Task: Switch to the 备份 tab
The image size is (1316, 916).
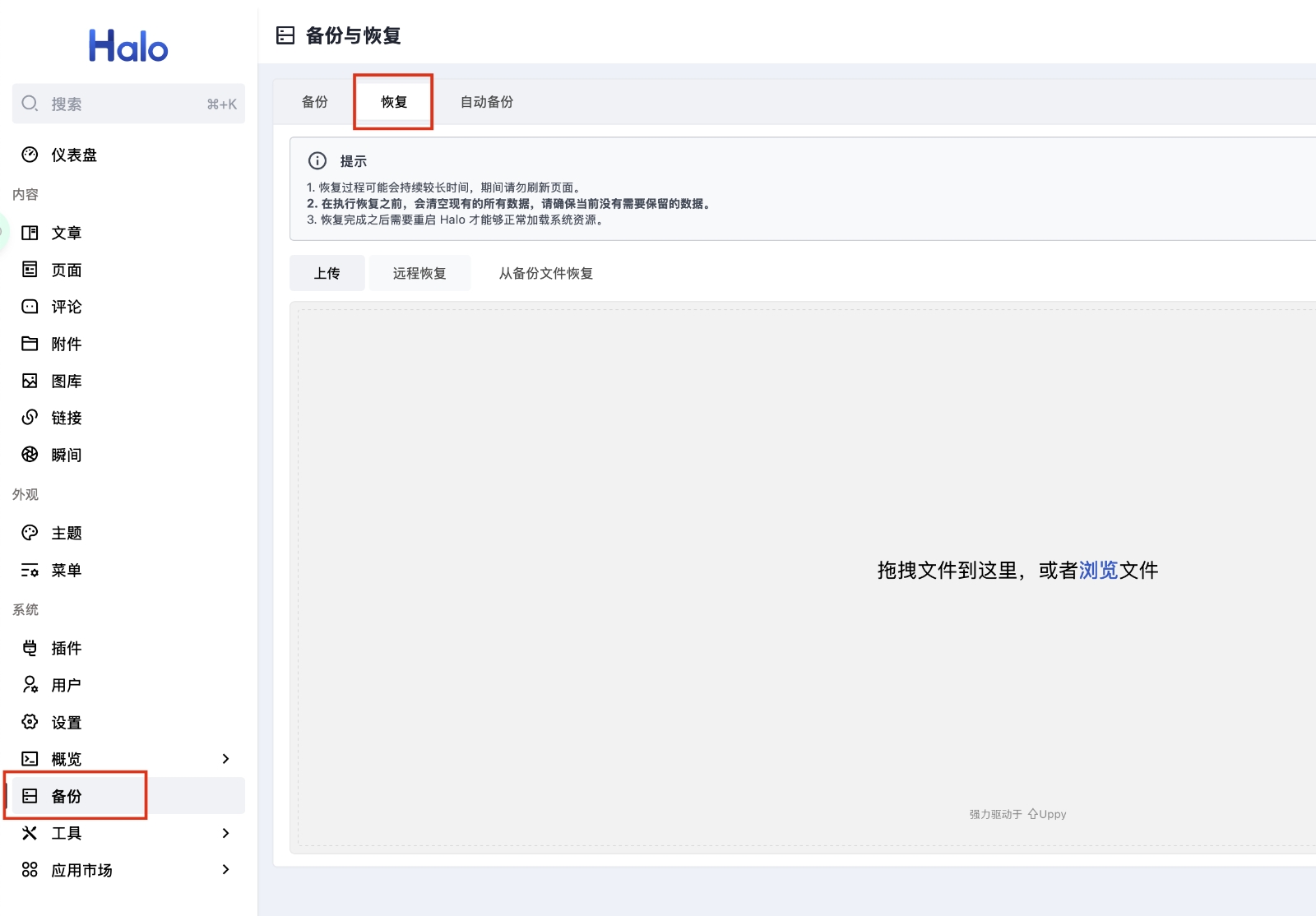Action: pyautogui.click(x=314, y=102)
